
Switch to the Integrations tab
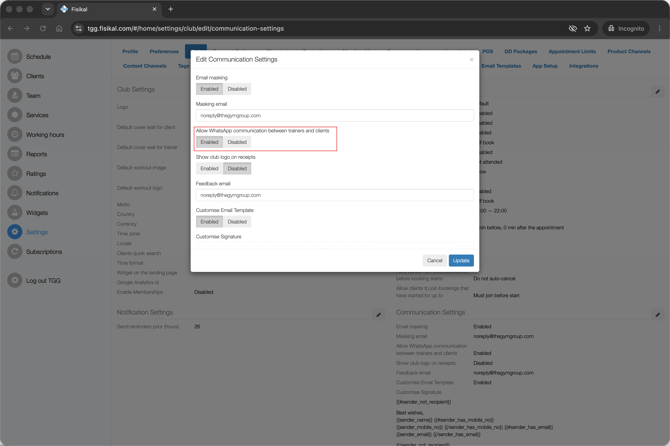tap(583, 66)
